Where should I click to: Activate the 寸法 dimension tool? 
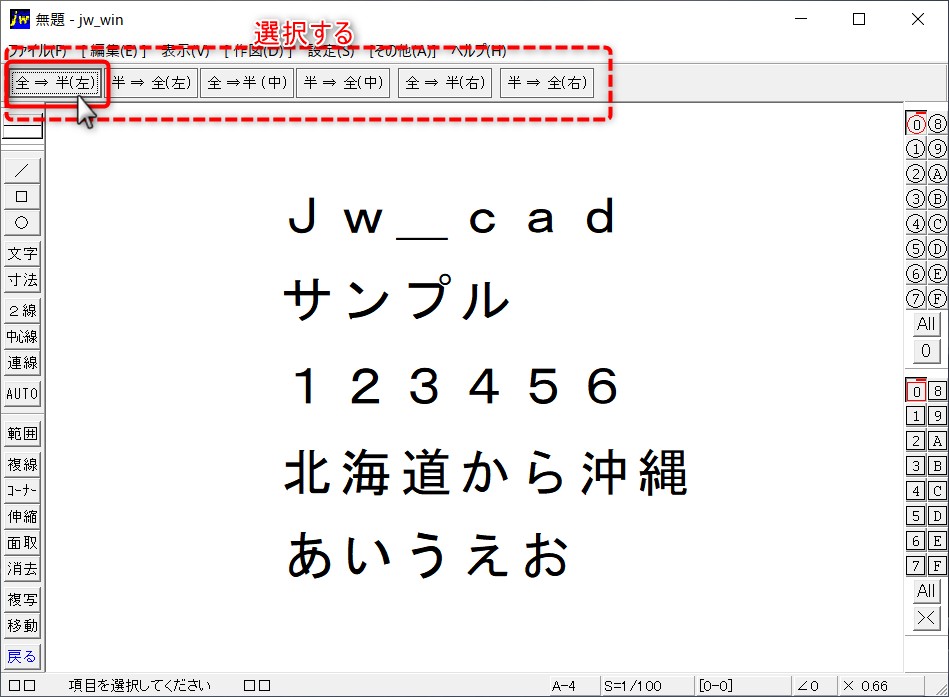[22, 280]
